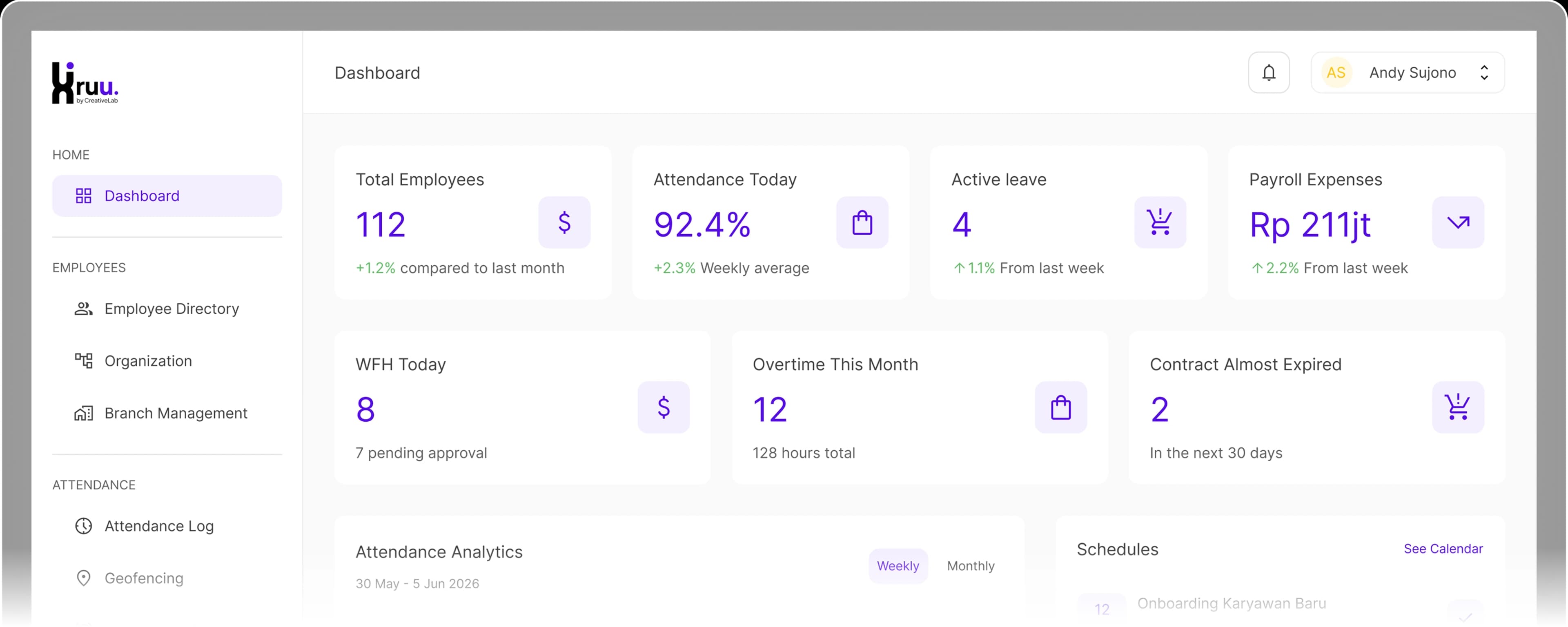Click the bag icon on Attendance Today card
The image size is (1568, 627).
tap(862, 222)
